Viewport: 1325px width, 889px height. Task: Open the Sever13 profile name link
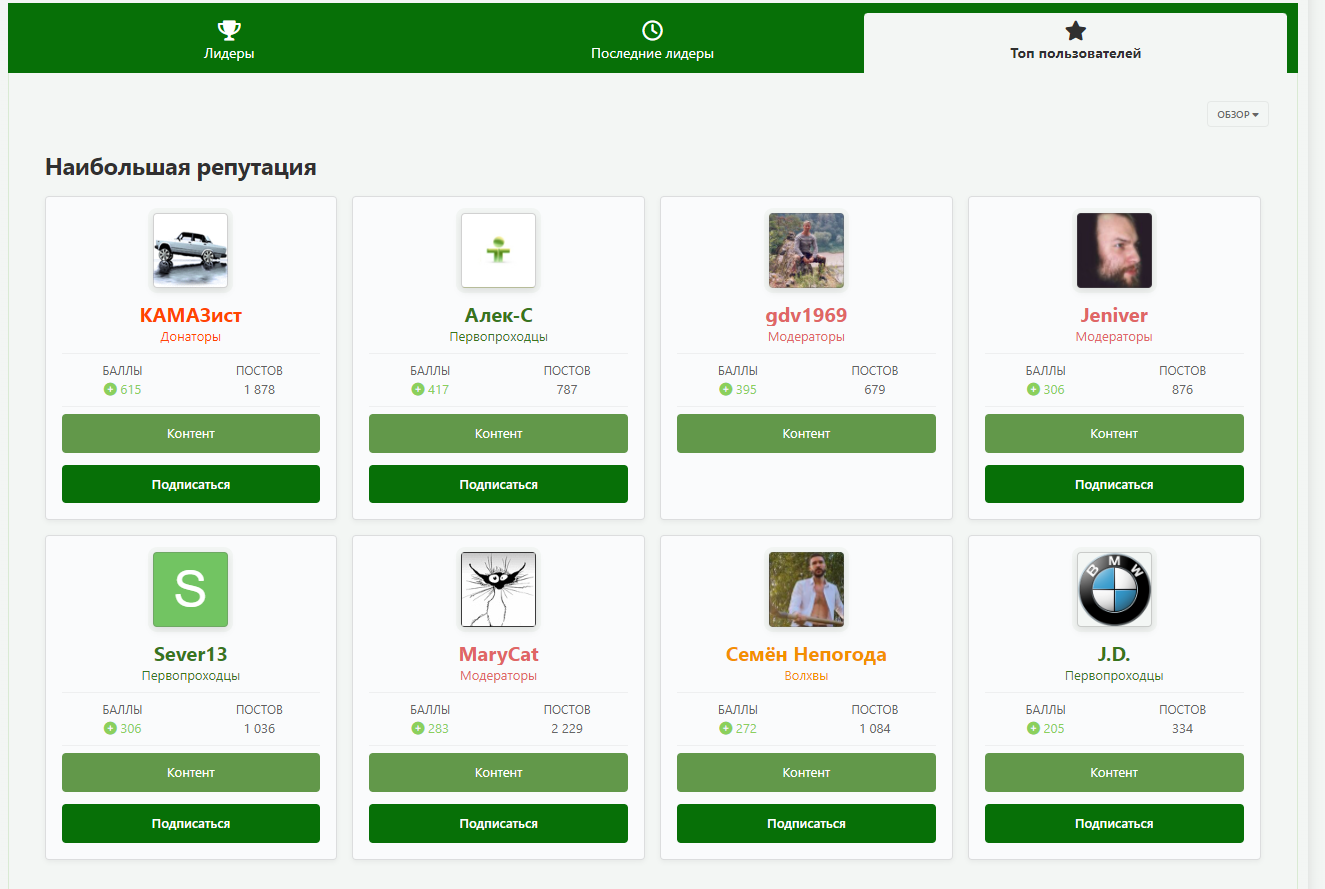click(x=190, y=655)
